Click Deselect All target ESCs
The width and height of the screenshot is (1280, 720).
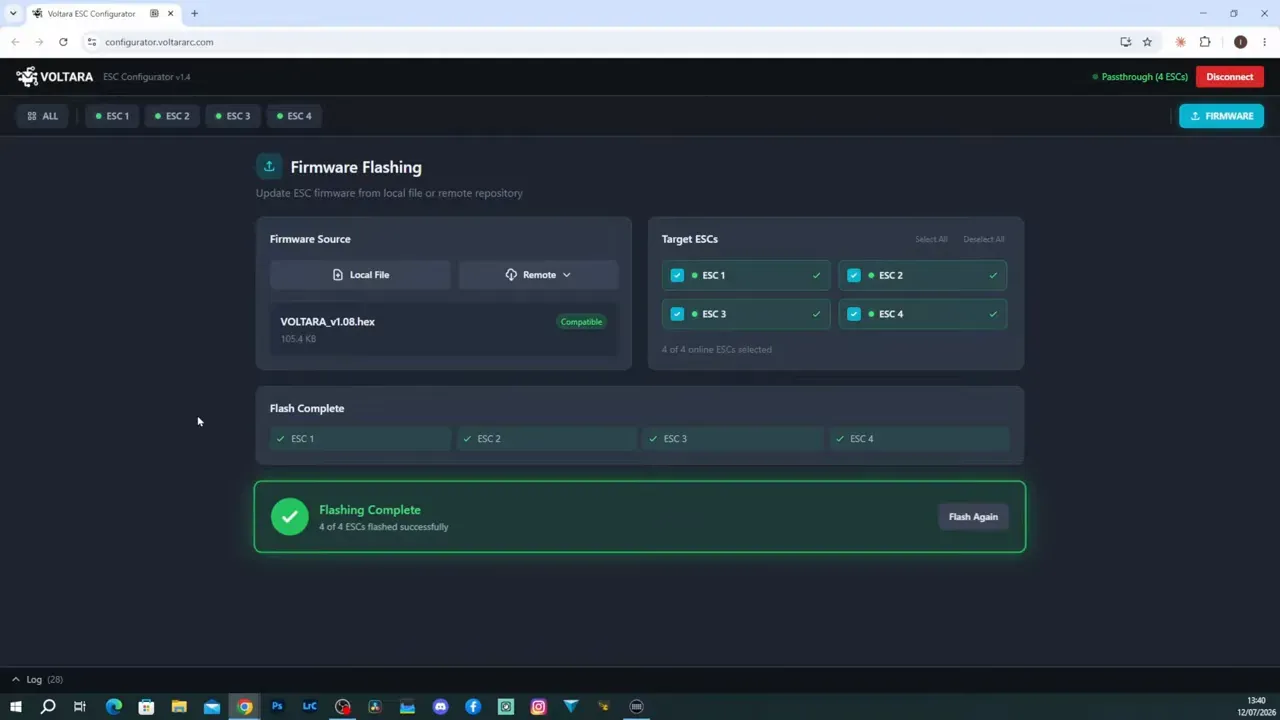pyautogui.click(x=984, y=239)
